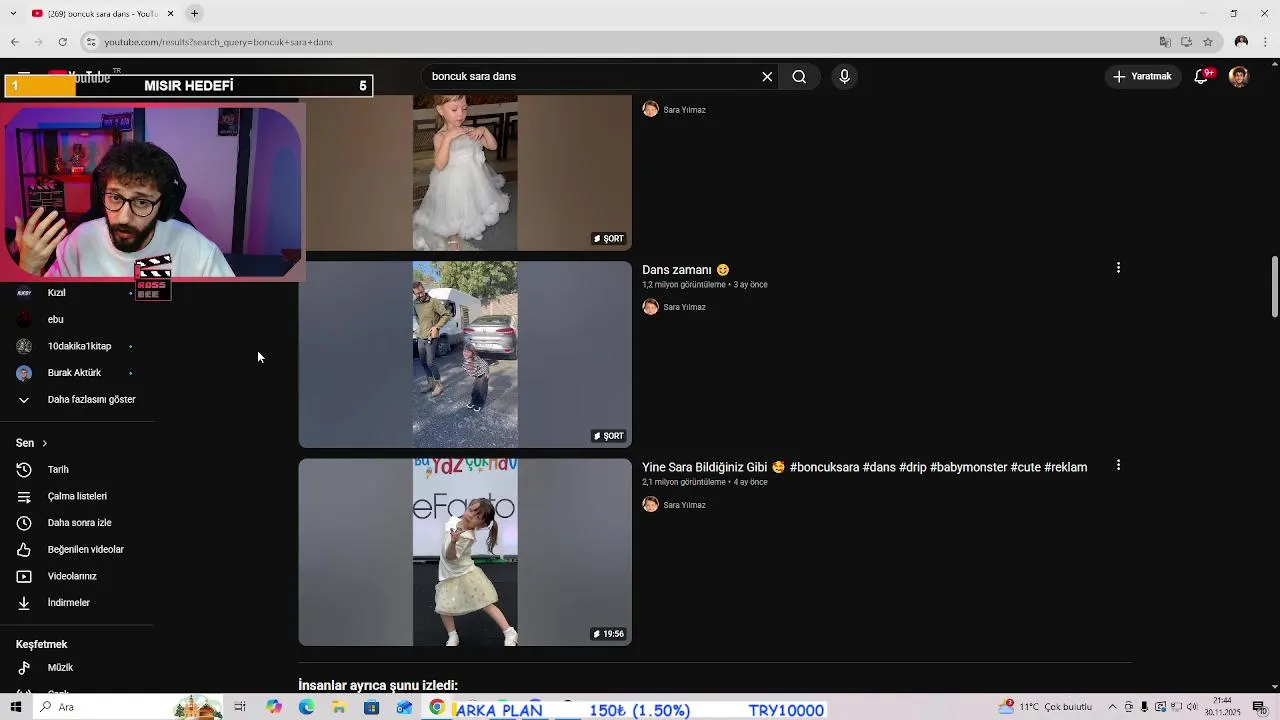Open options menu for 'Dans zamanı' video
The width and height of the screenshot is (1280, 720).
[x=1118, y=268]
